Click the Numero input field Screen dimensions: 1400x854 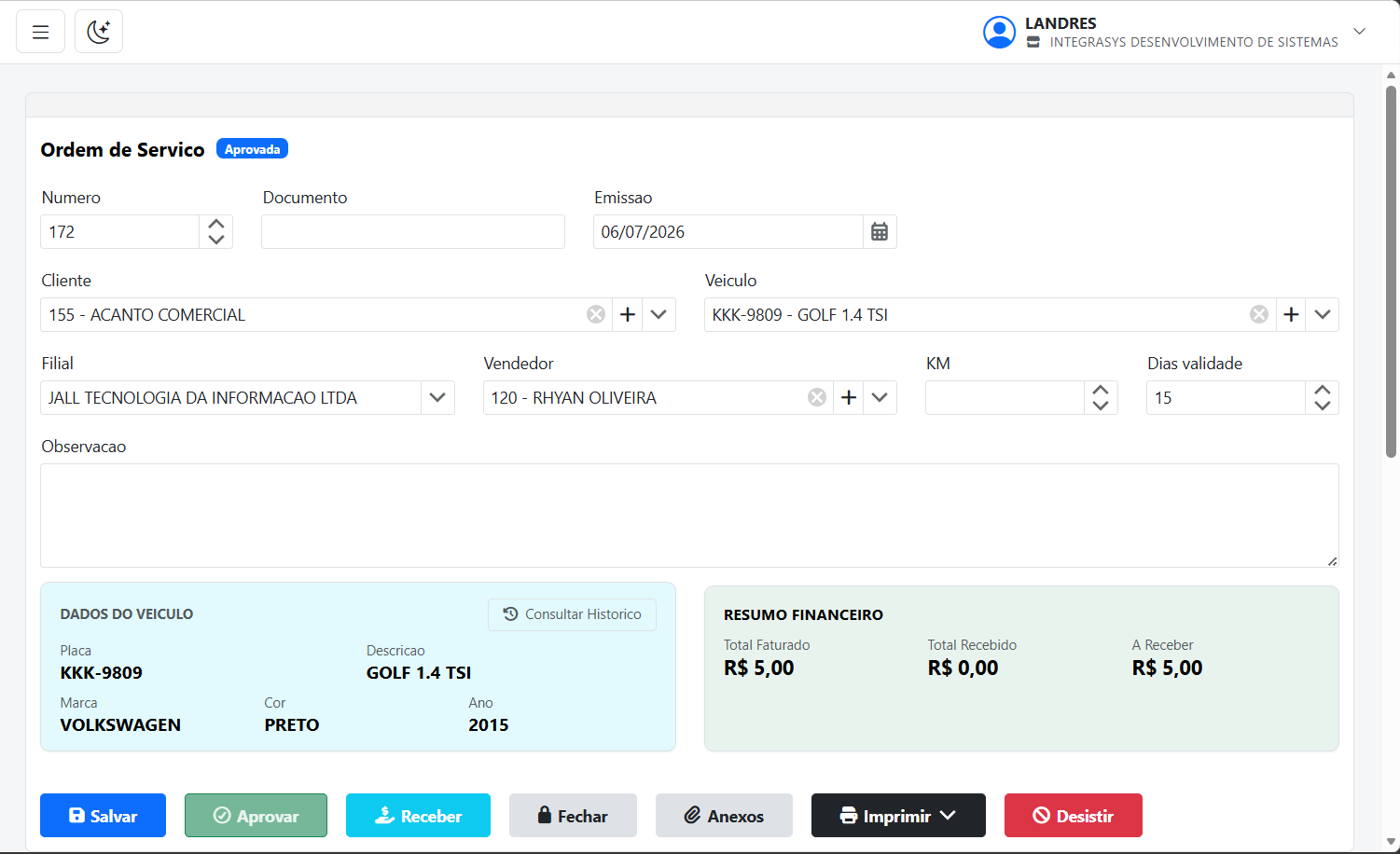[119, 232]
